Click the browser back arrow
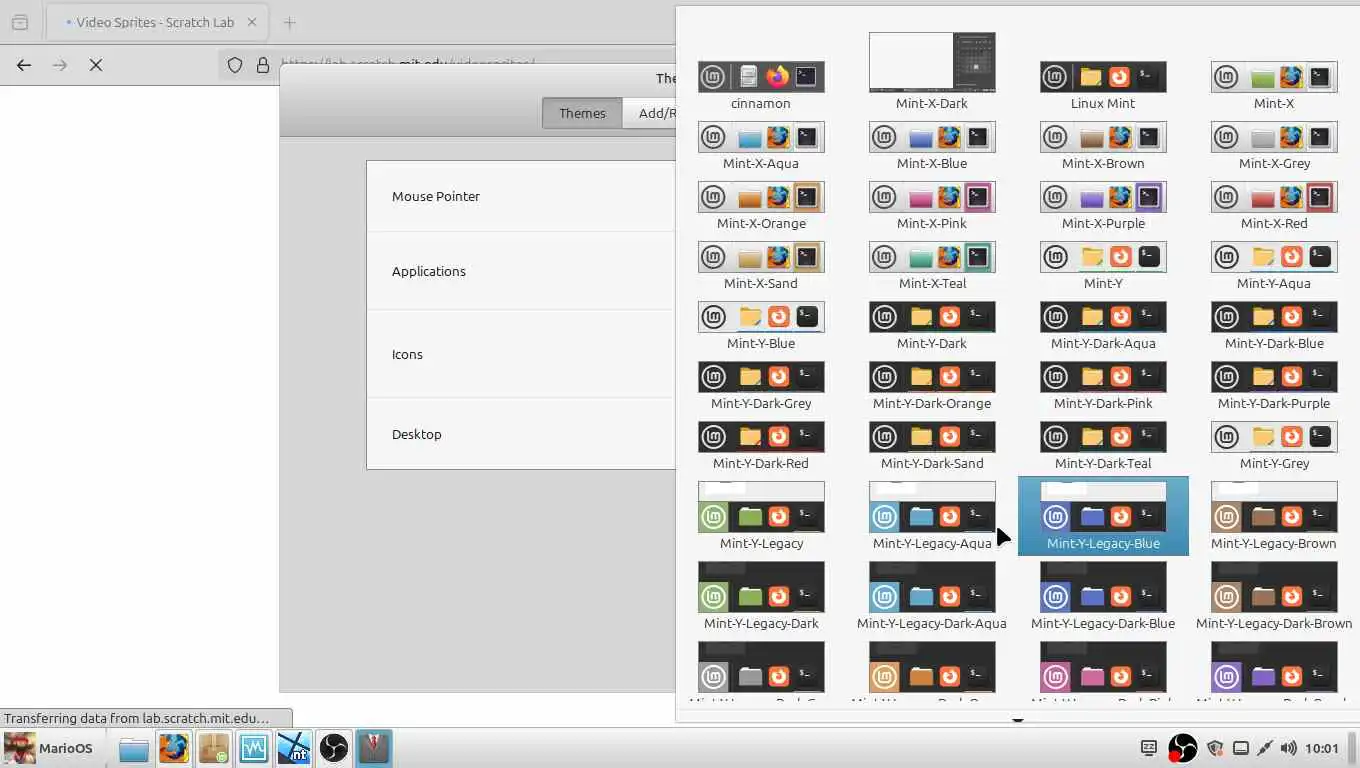This screenshot has height=768, width=1360. point(24,65)
